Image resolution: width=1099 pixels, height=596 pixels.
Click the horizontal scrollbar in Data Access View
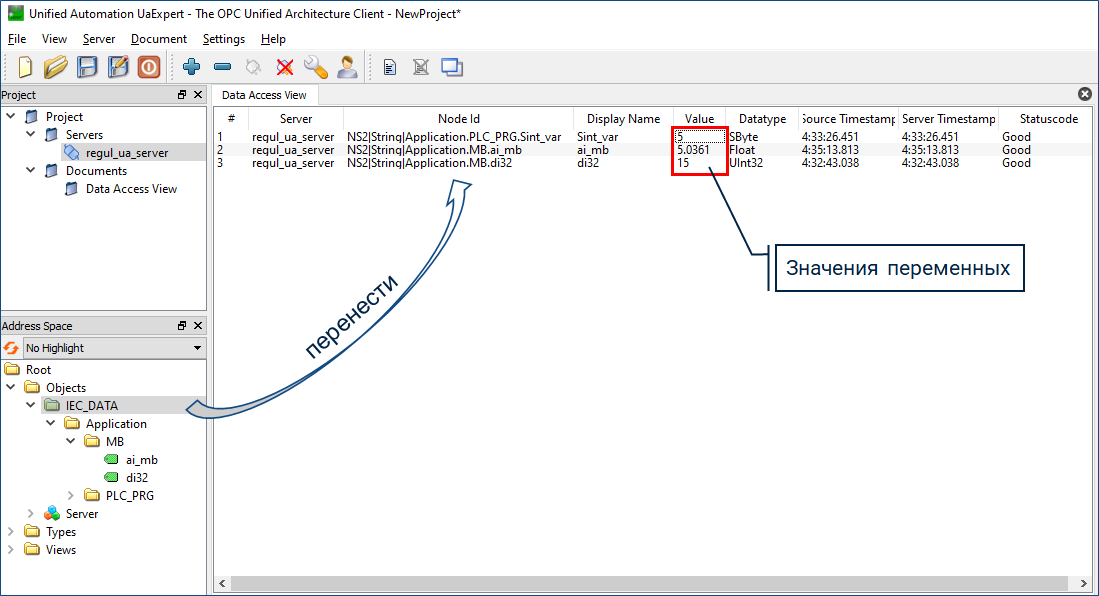(650, 583)
